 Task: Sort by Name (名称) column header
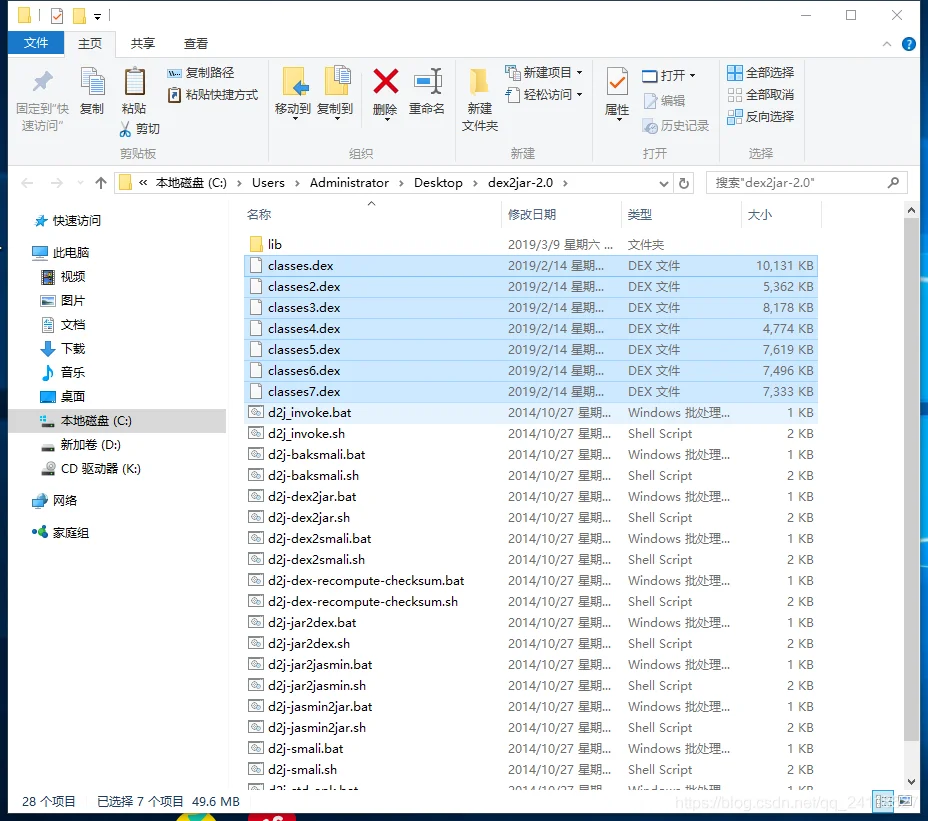(259, 215)
